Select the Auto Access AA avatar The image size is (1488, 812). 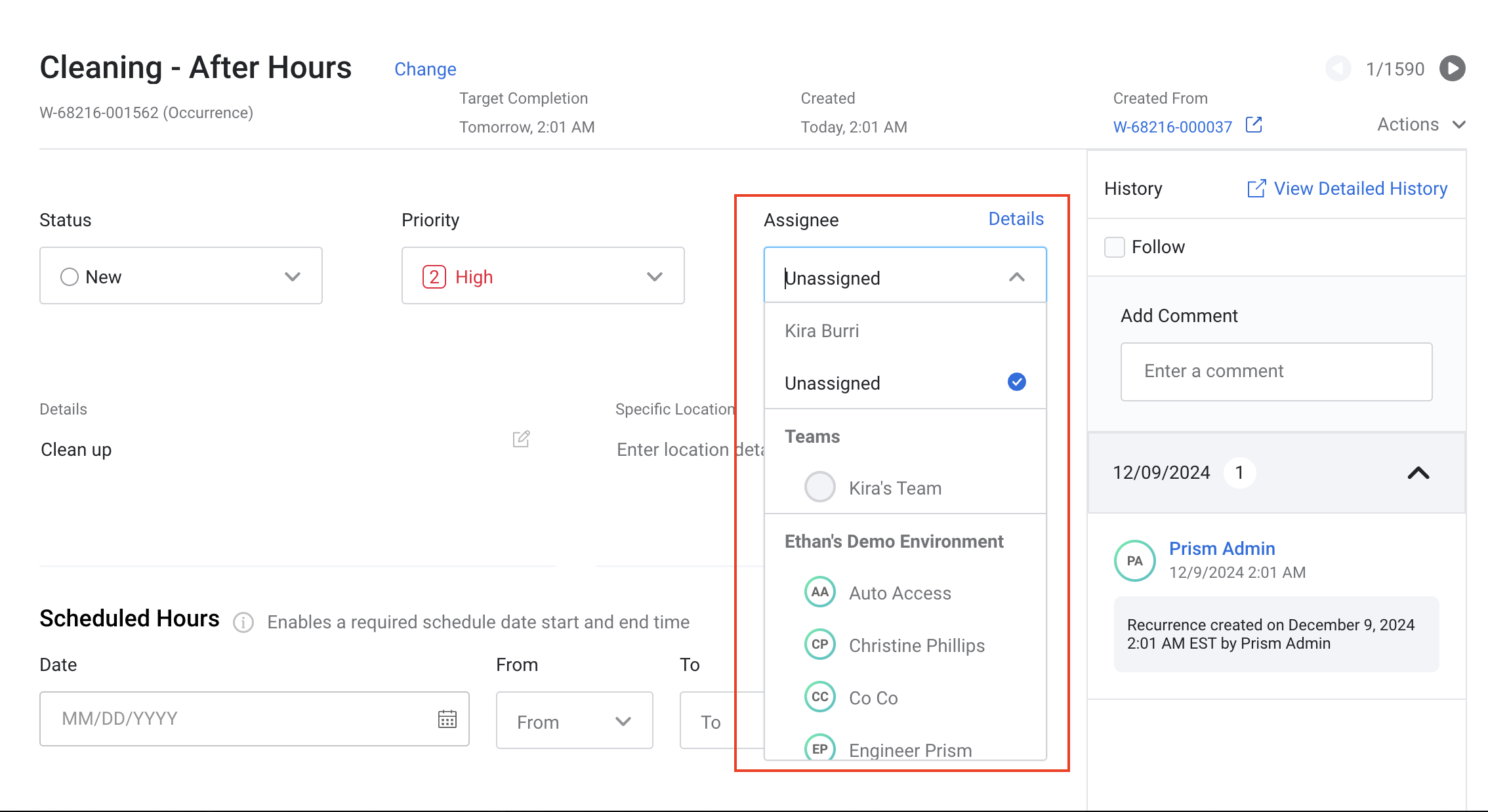point(819,592)
